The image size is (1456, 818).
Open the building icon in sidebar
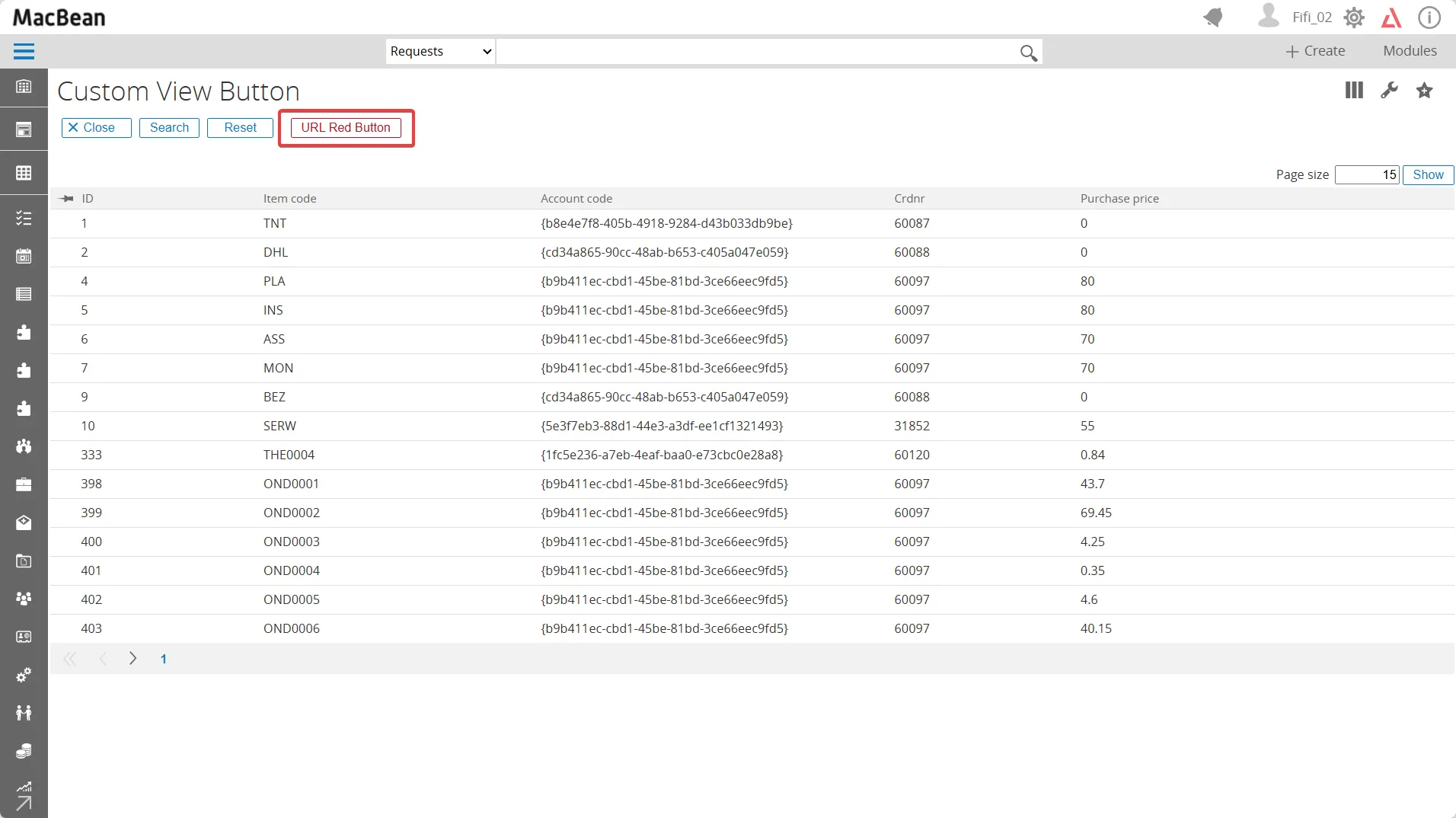click(24, 87)
